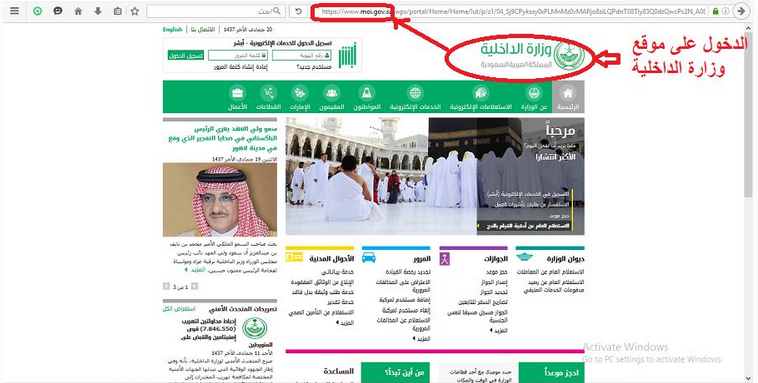The image size is (758, 383).
Task: Click the كلمة المرور password field
Action: pos(238,56)
